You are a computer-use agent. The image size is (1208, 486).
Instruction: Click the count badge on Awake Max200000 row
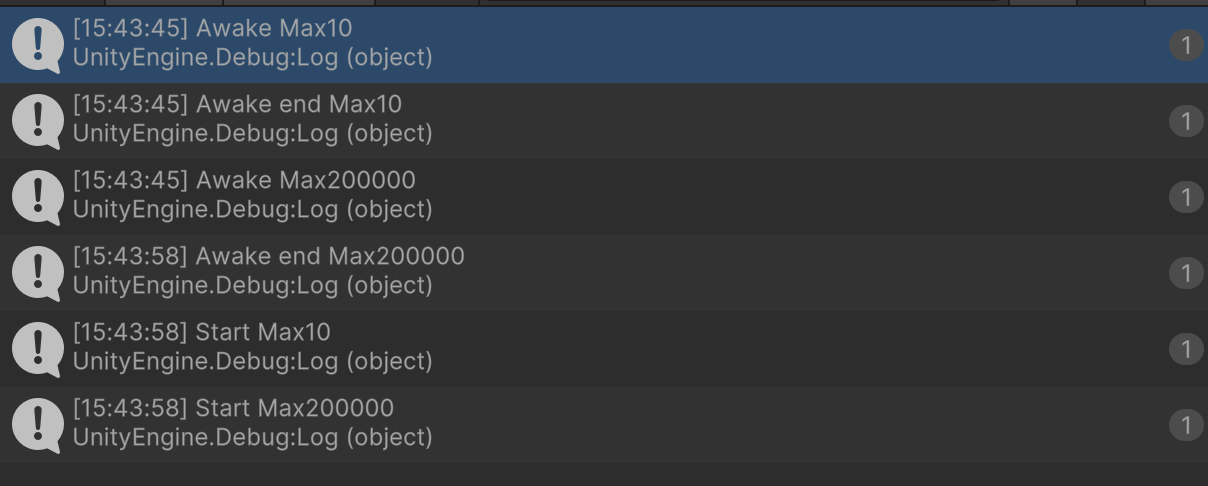[x=1186, y=197]
